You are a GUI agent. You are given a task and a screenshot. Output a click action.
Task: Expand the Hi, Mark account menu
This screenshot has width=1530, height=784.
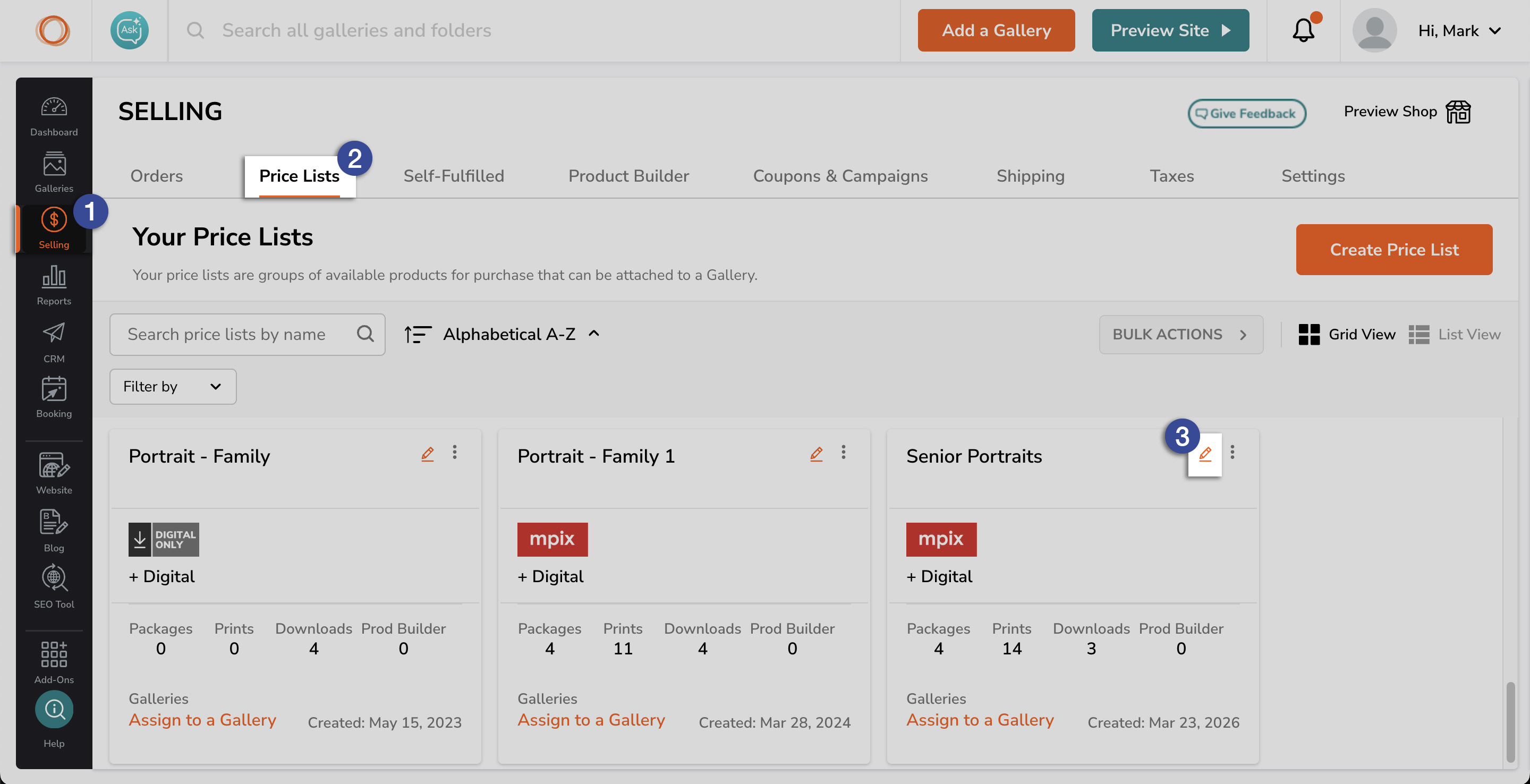[x=1459, y=30]
